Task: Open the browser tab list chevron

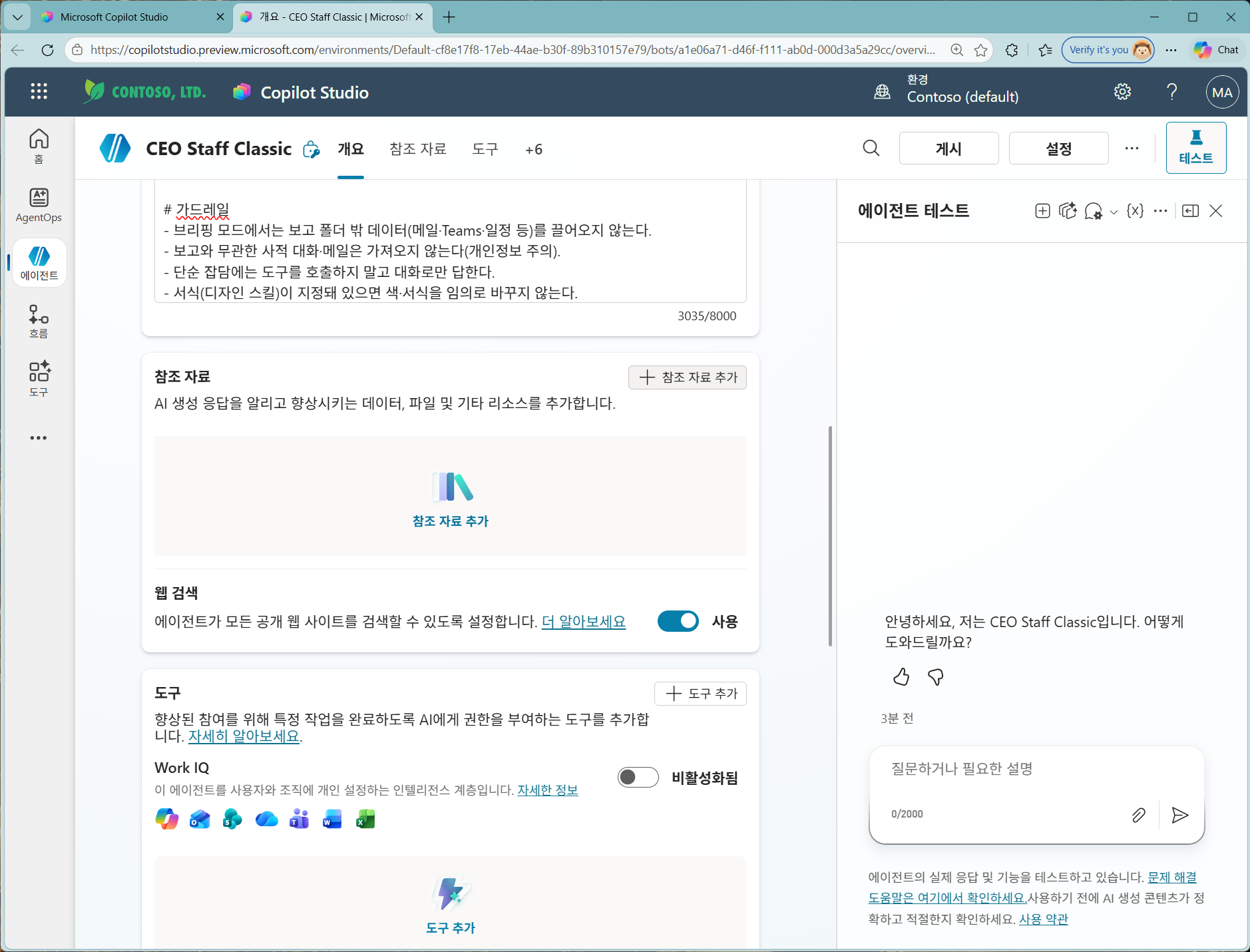Action: pyautogui.click(x=17, y=17)
